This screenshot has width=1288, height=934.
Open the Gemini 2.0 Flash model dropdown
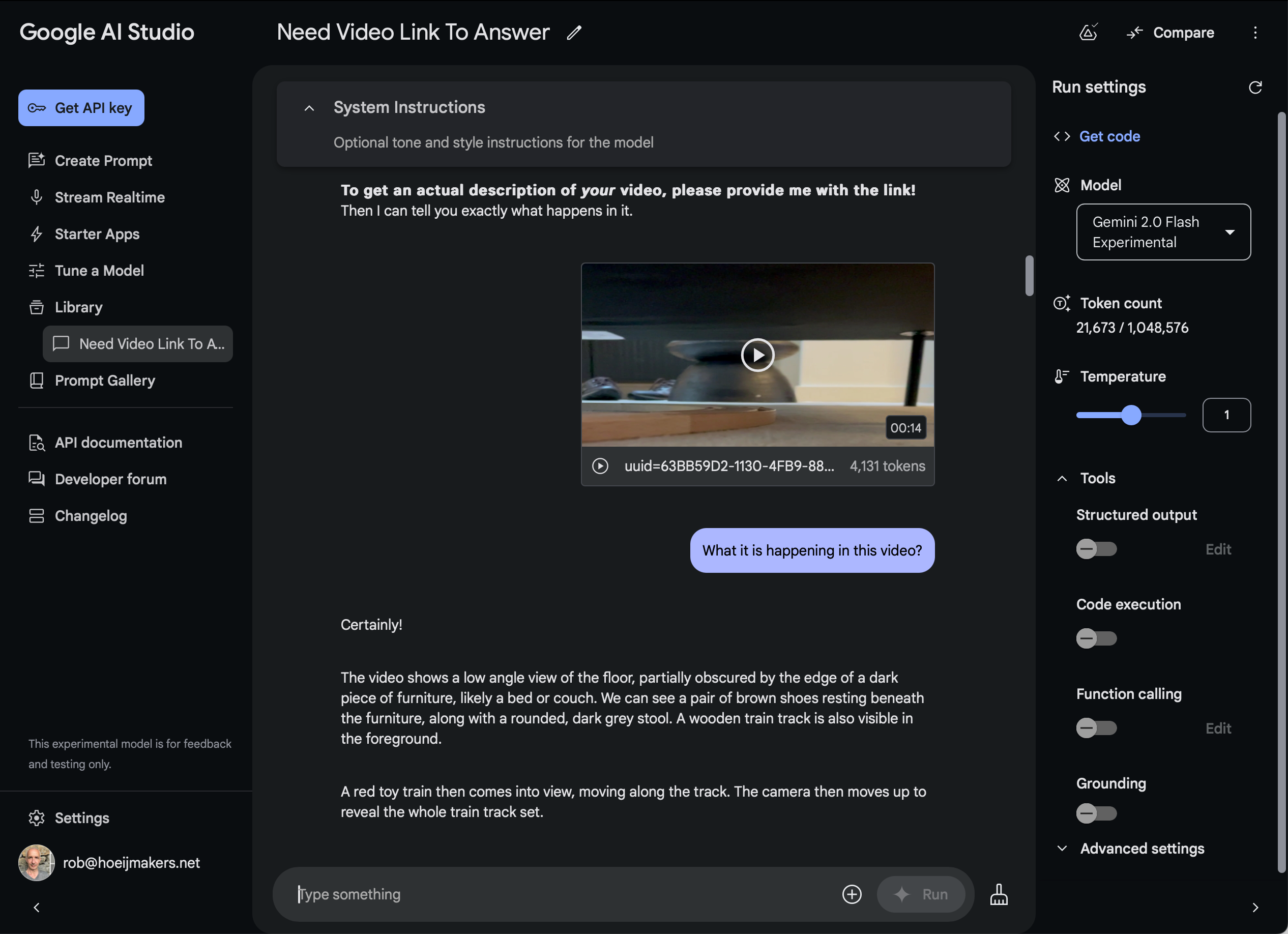coord(1163,231)
